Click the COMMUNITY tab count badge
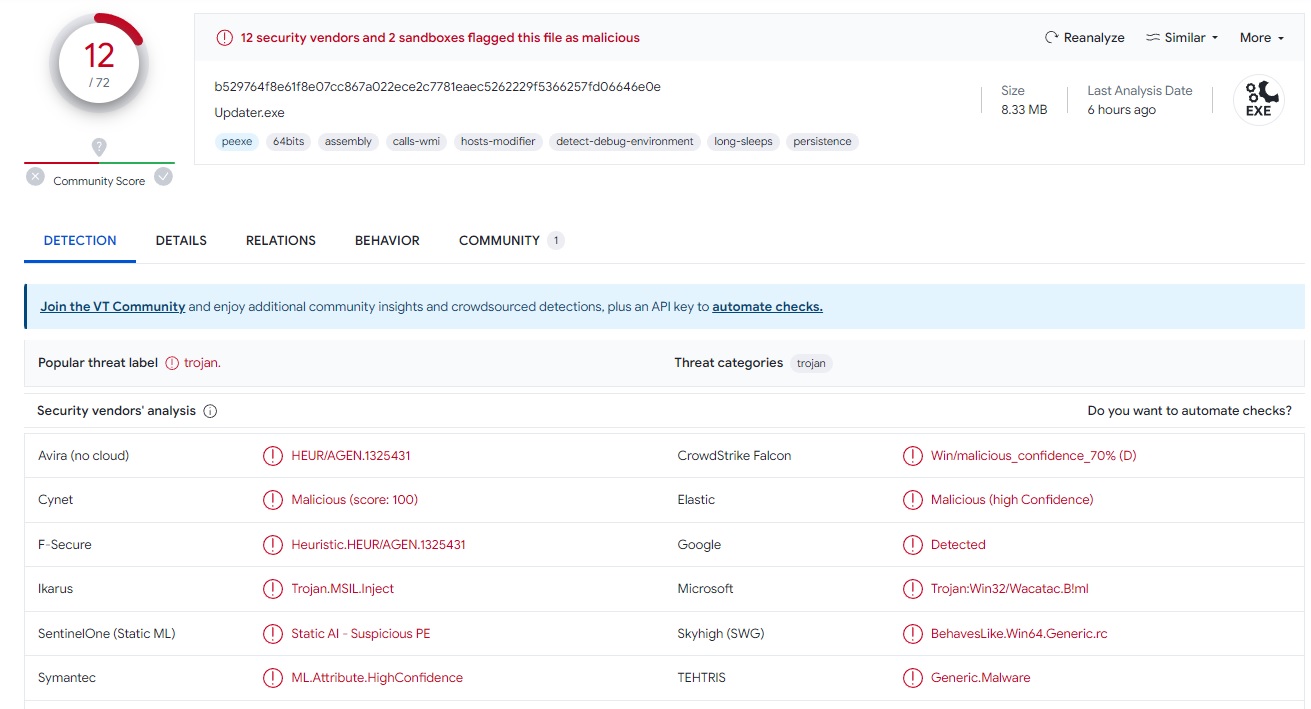This screenshot has height=709, width=1311. coord(556,241)
